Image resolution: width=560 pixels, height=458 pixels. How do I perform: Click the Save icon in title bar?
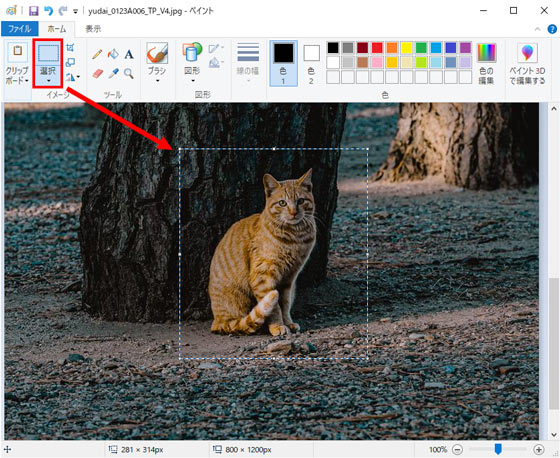click(34, 11)
